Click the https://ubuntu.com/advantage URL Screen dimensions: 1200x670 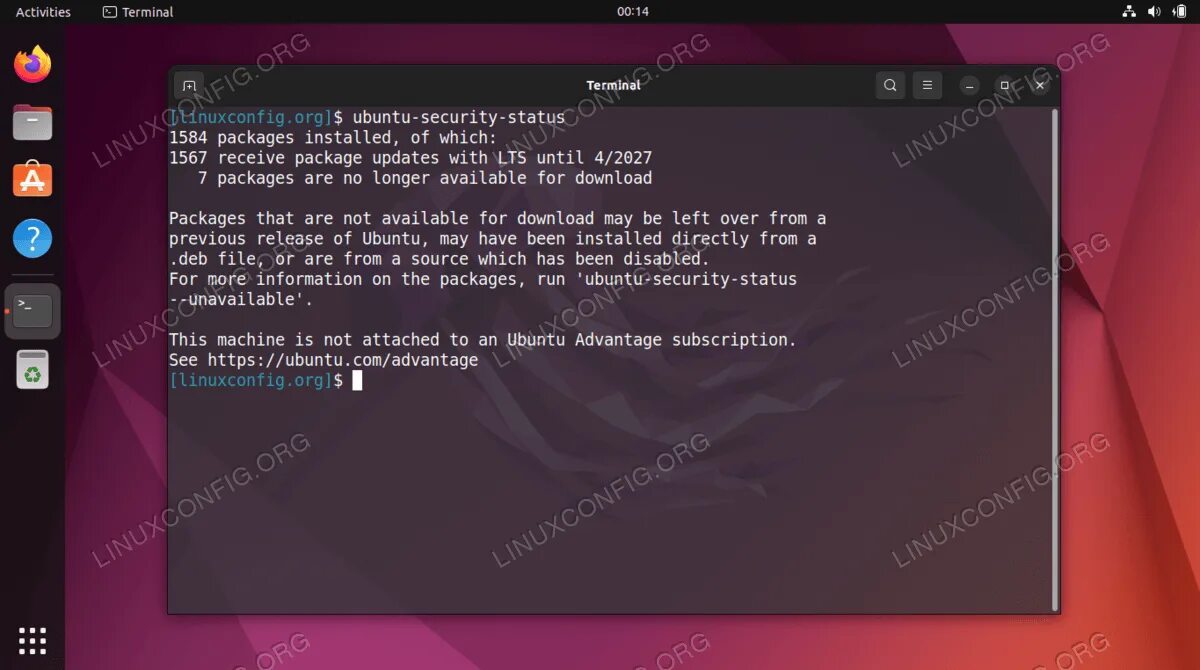343,360
